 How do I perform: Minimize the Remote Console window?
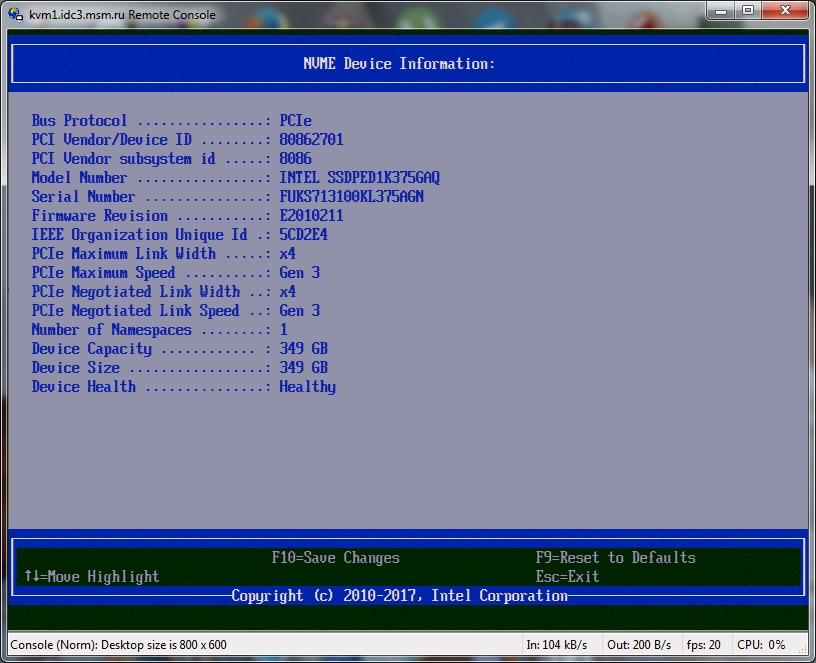tap(721, 11)
